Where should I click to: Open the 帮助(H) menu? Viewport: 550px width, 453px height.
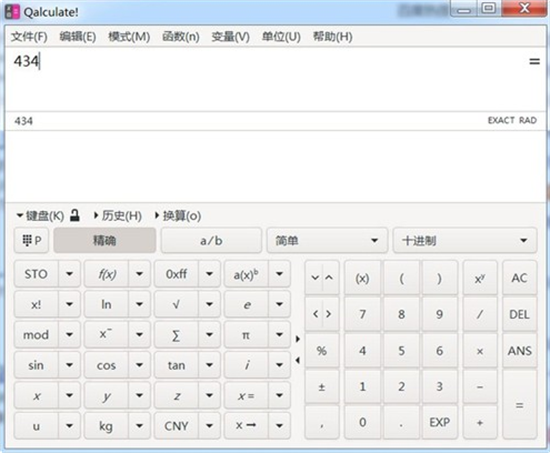tap(333, 36)
